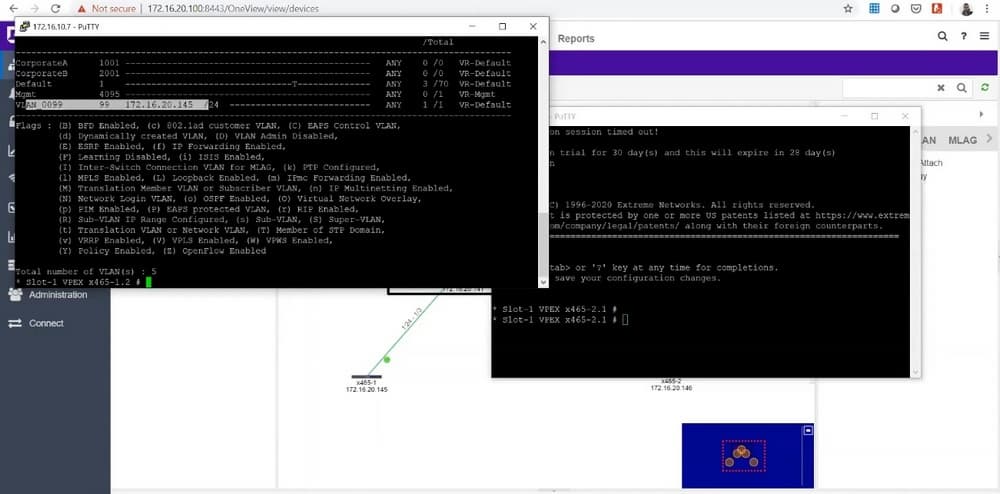The width and height of the screenshot is (1000, 494).
Task: Collapse the topology minimap panel
Action: coord(808,430)
